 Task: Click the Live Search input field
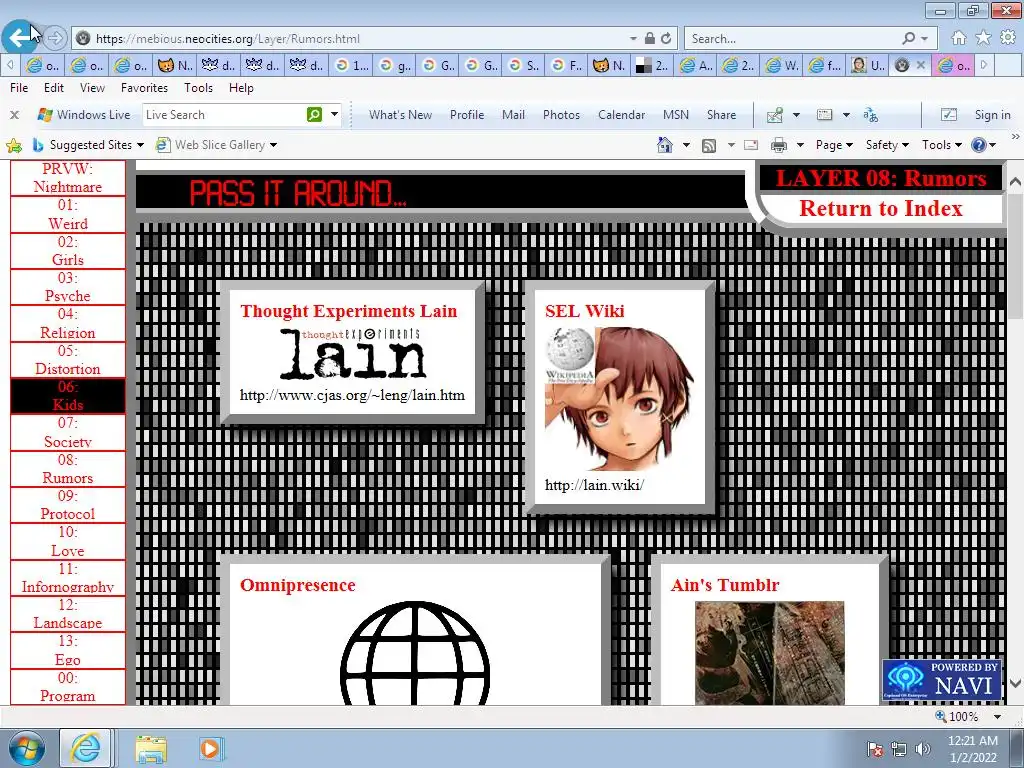pos(223,115)
